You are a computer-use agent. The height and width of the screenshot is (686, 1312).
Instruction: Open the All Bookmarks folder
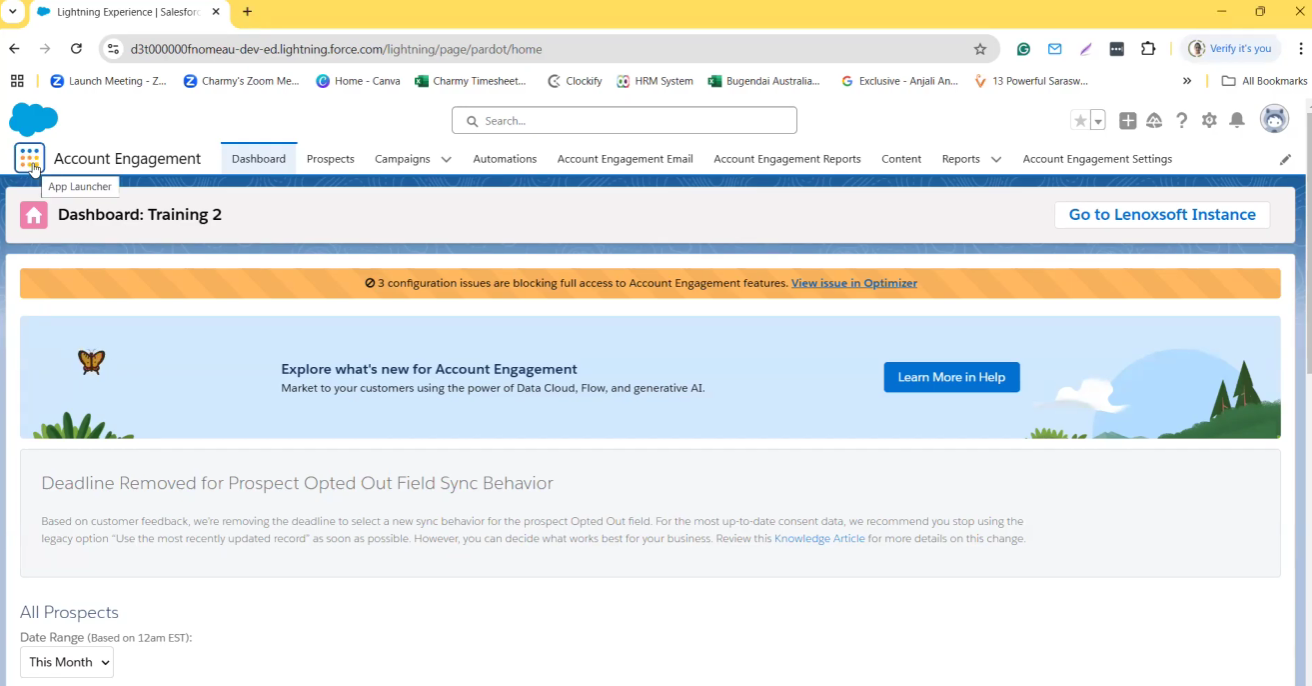coord(1265,81)
